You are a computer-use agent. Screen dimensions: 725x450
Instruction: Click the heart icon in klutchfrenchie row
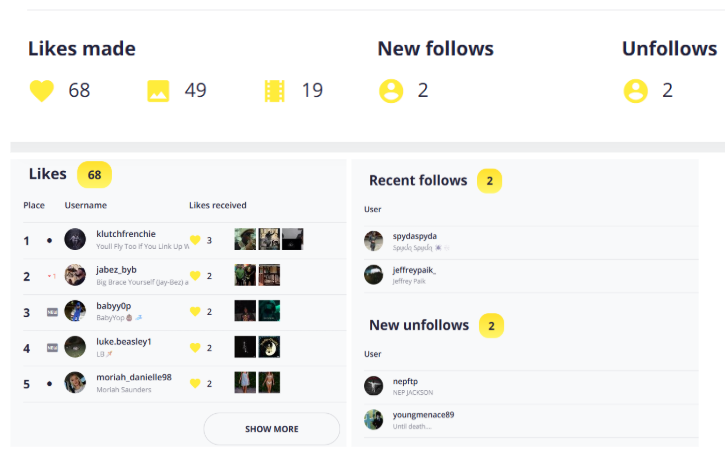(196, 240)
